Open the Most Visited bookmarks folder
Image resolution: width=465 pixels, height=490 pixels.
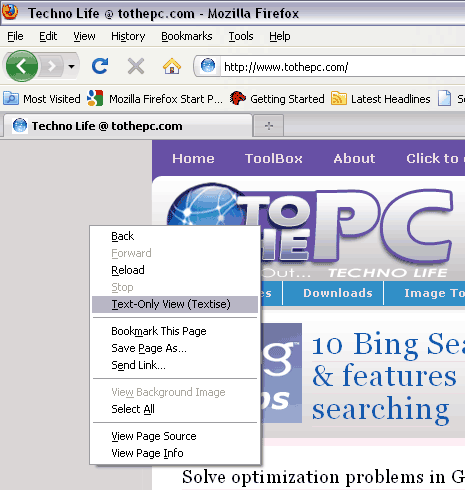click(42, 99)
